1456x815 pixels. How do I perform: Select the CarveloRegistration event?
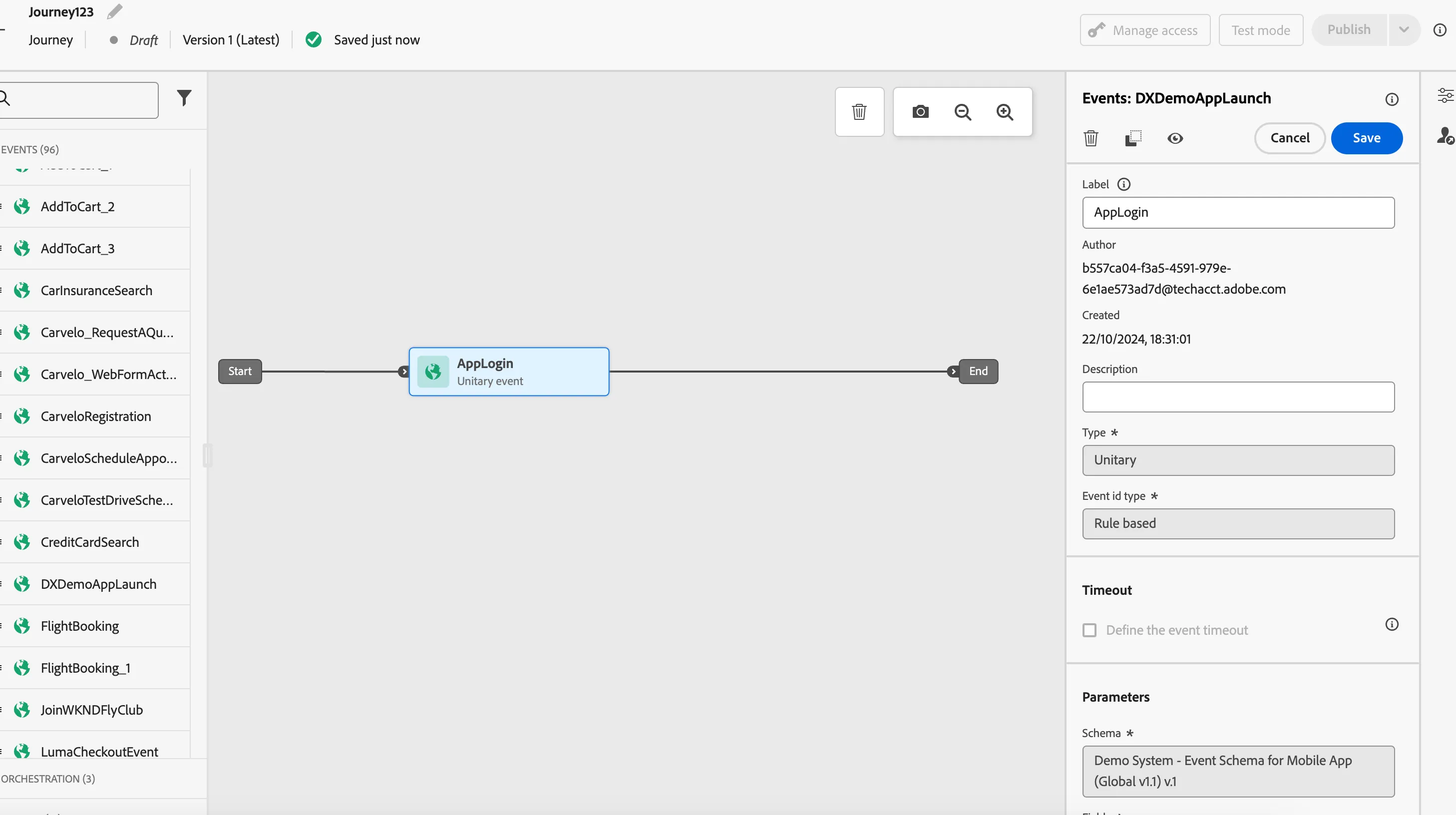95,416
